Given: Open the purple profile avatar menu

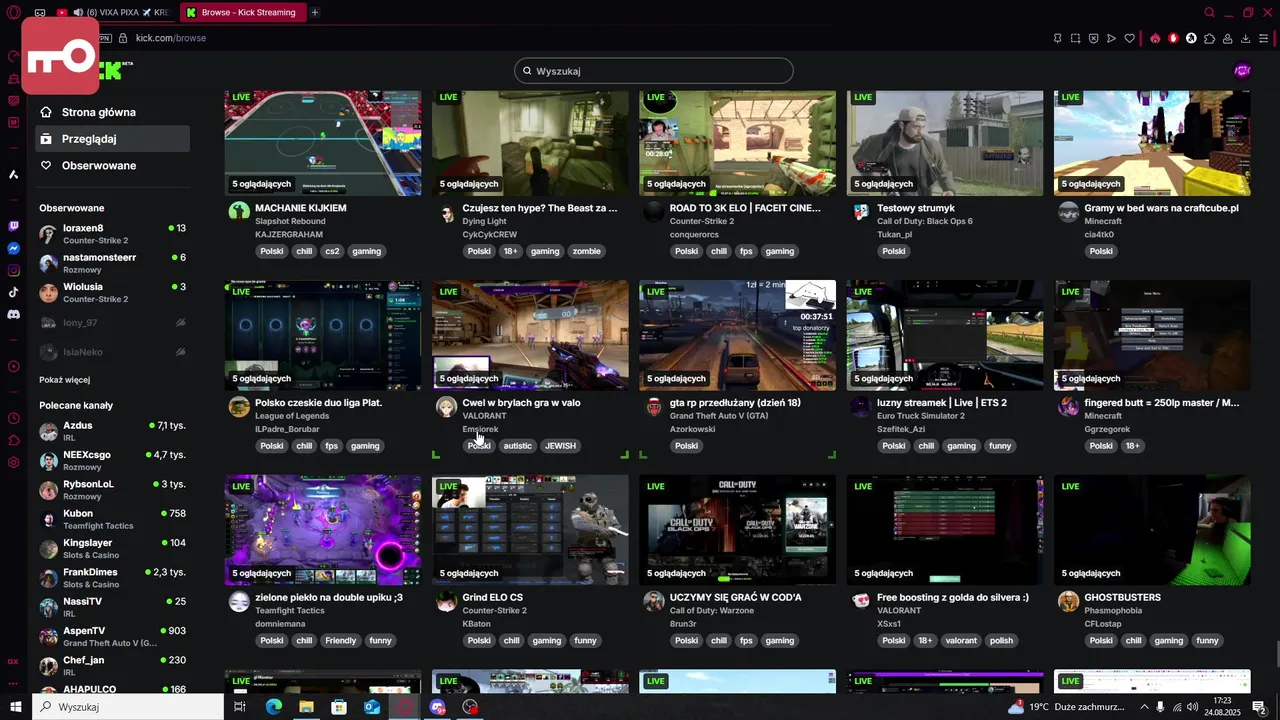Looking at the screenshot, I should click(x=1242, y=71).
